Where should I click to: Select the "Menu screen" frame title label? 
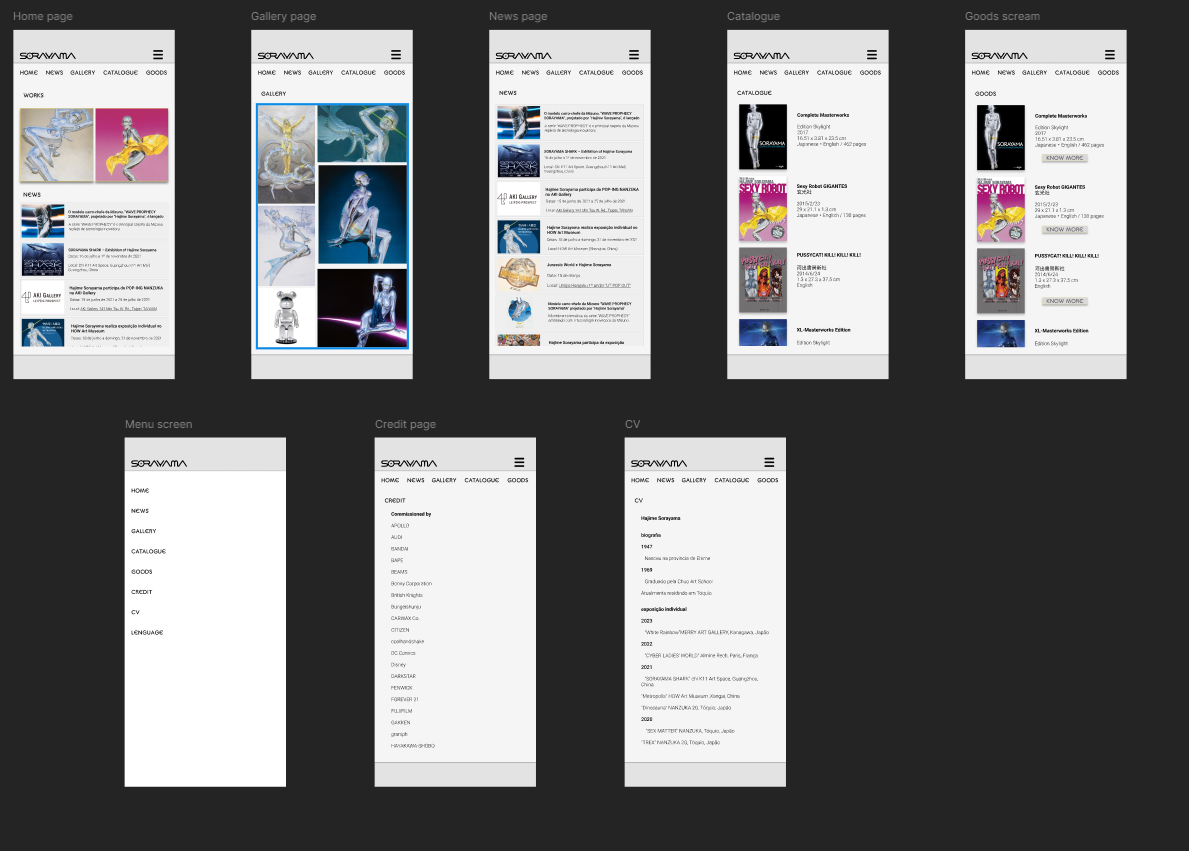[158, 424]
